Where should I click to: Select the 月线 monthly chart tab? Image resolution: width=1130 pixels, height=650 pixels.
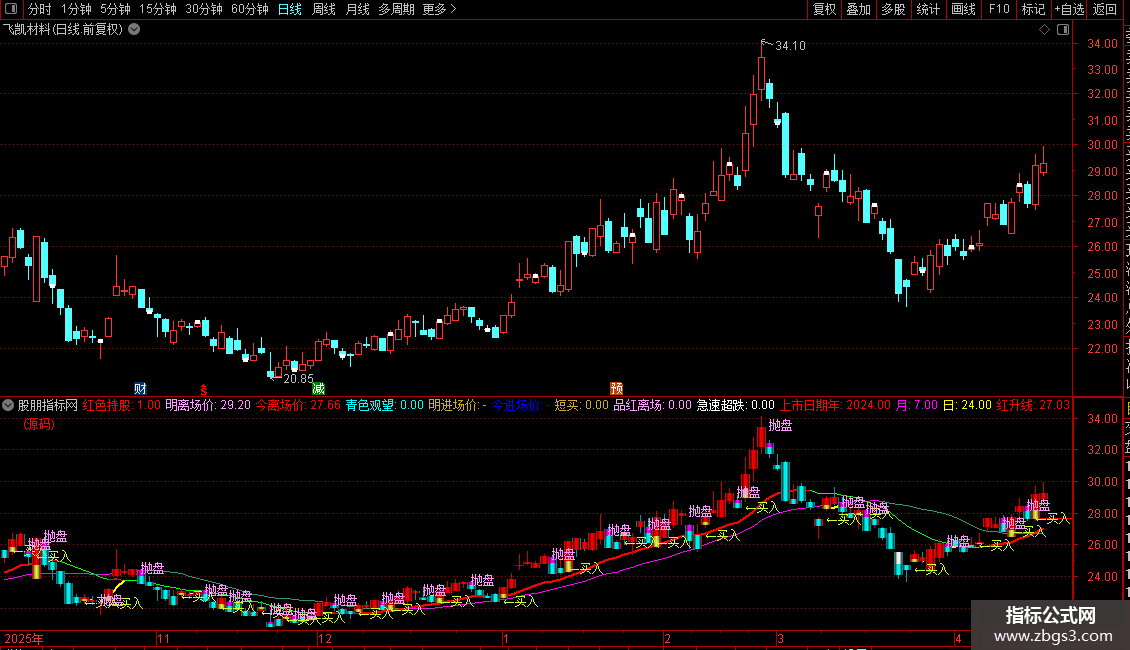click(x=357, y=9)
